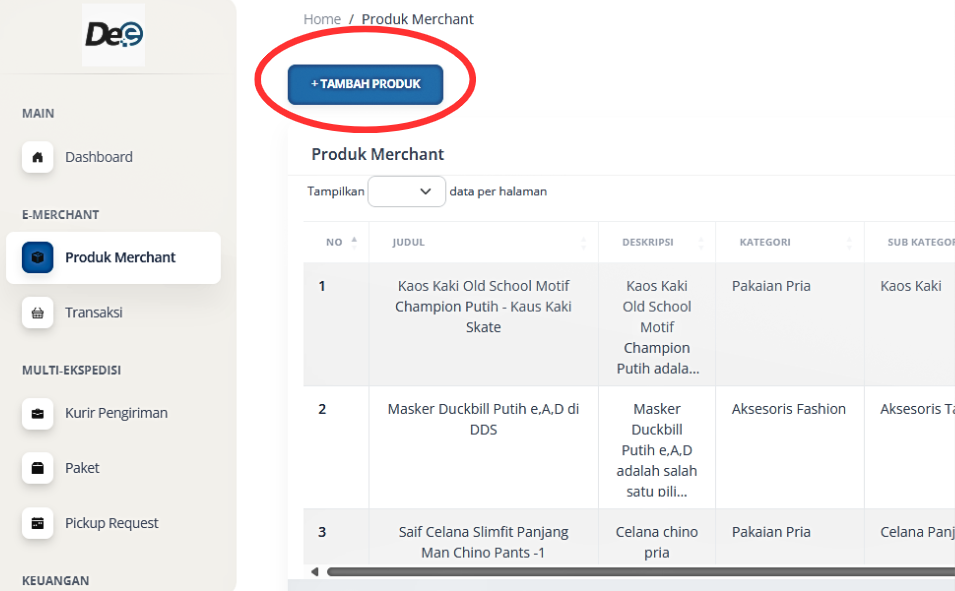This screenshot has width=955, height=591.
Task: Click the Pickup Request icon
Action: click(37, 523)
